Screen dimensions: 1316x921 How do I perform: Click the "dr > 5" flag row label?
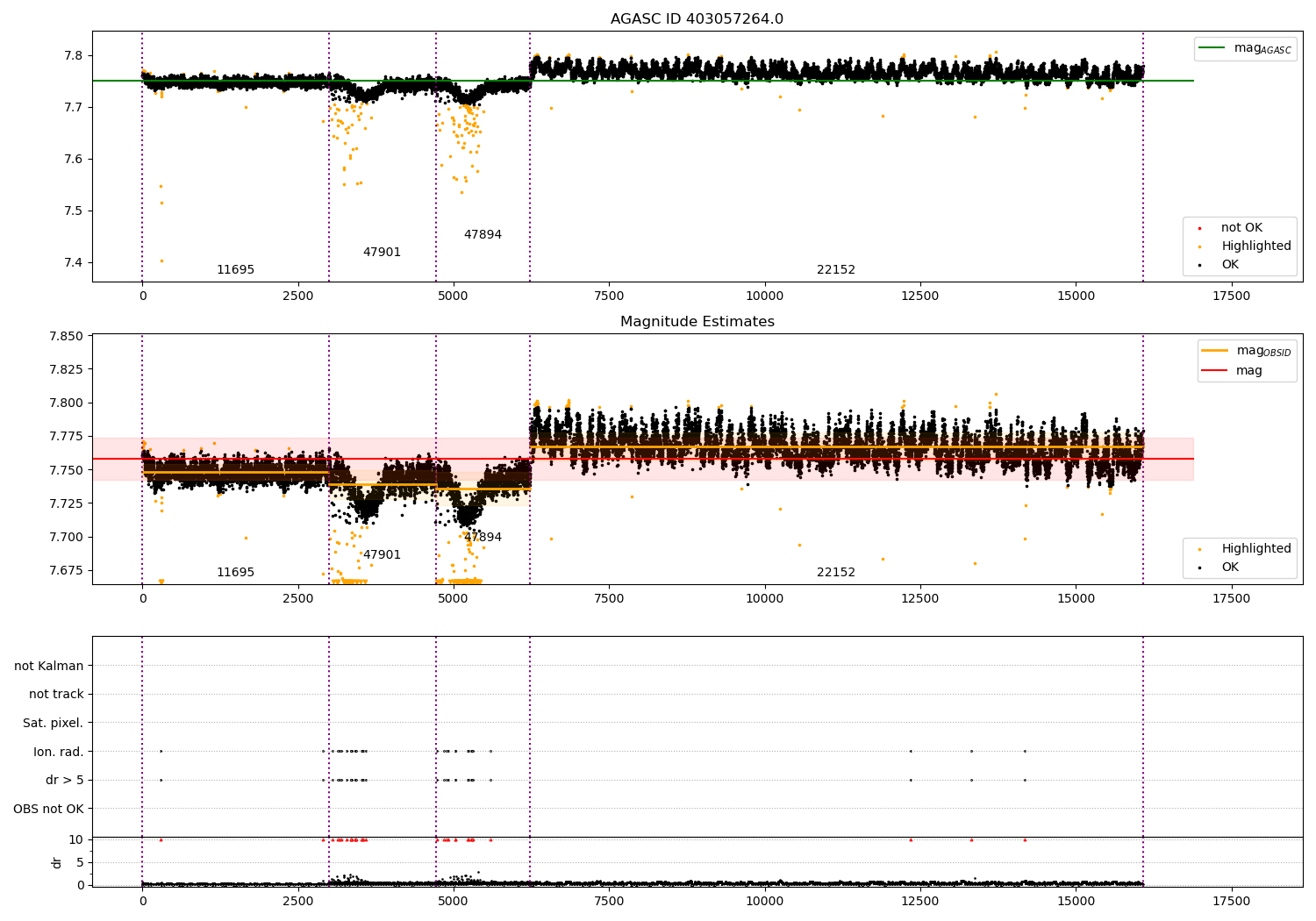tap(65, 781)
